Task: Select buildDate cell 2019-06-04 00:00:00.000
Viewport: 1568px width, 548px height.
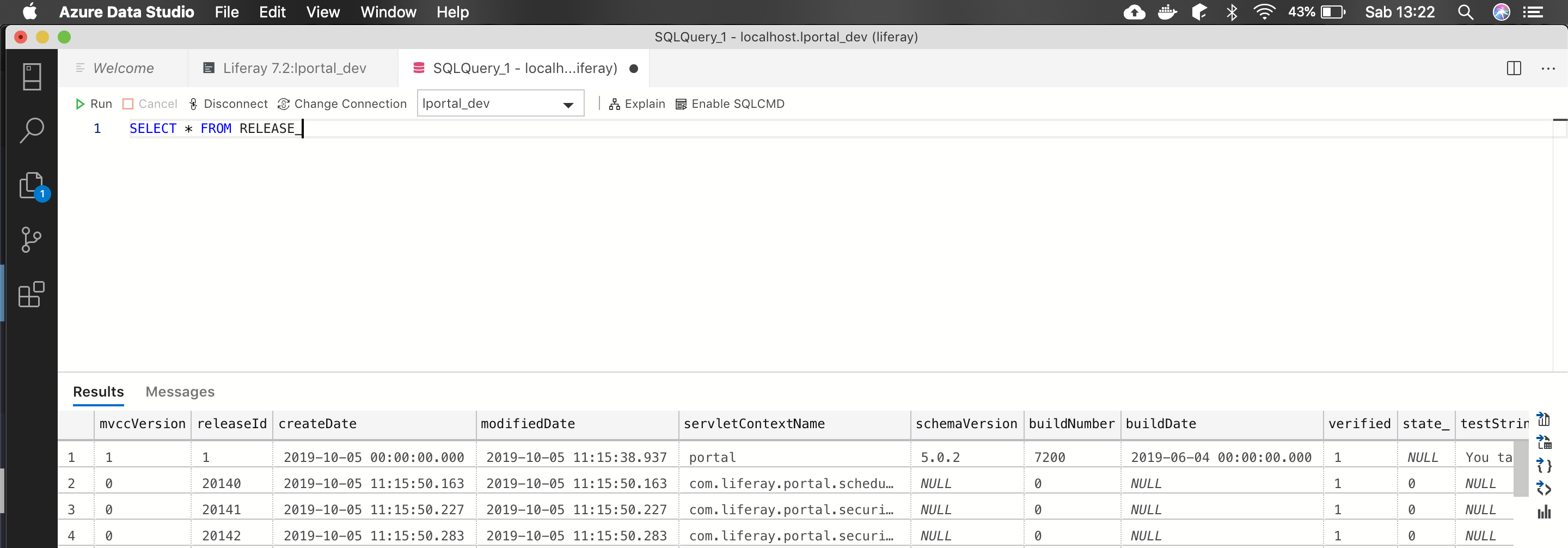Action: point(1222,457)
